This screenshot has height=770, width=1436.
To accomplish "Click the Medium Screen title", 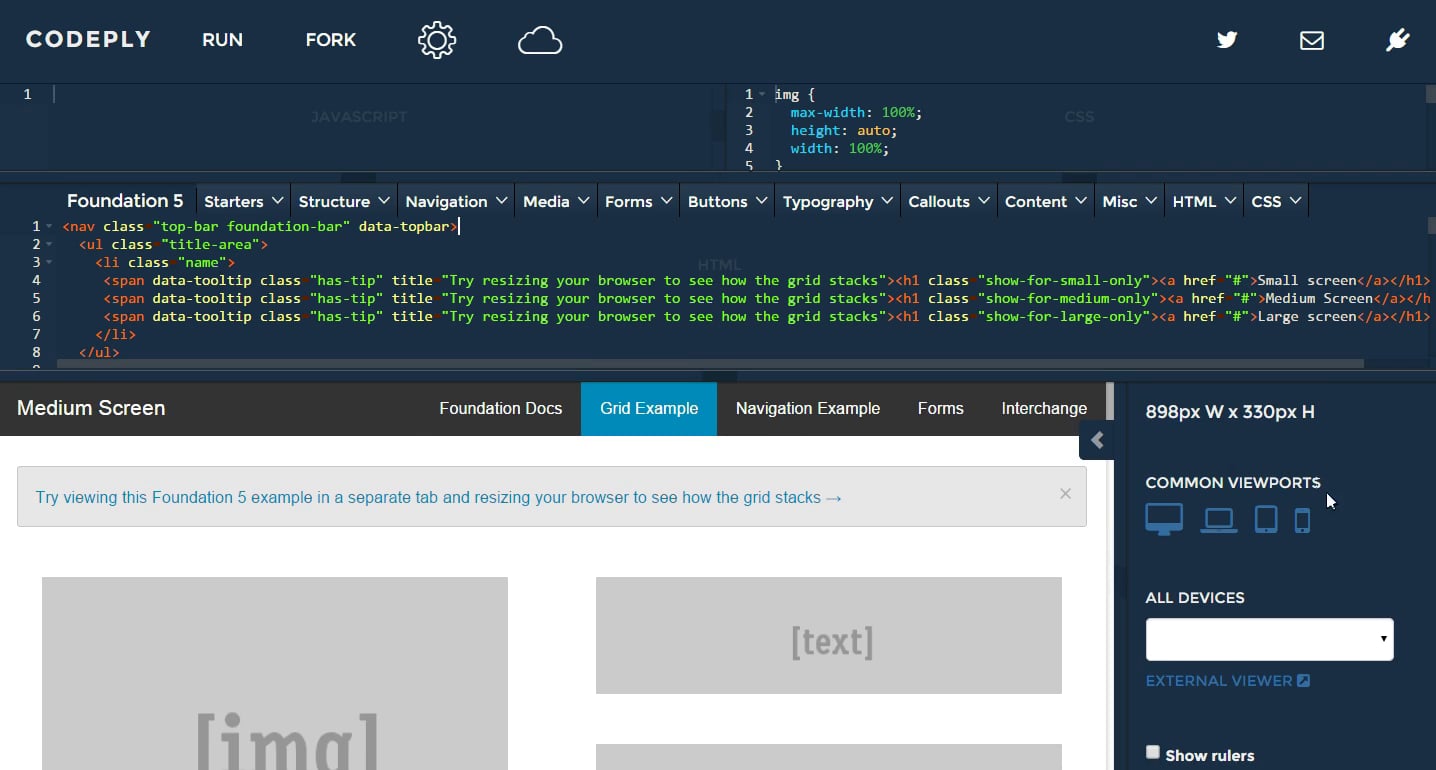I will [91, 408].
